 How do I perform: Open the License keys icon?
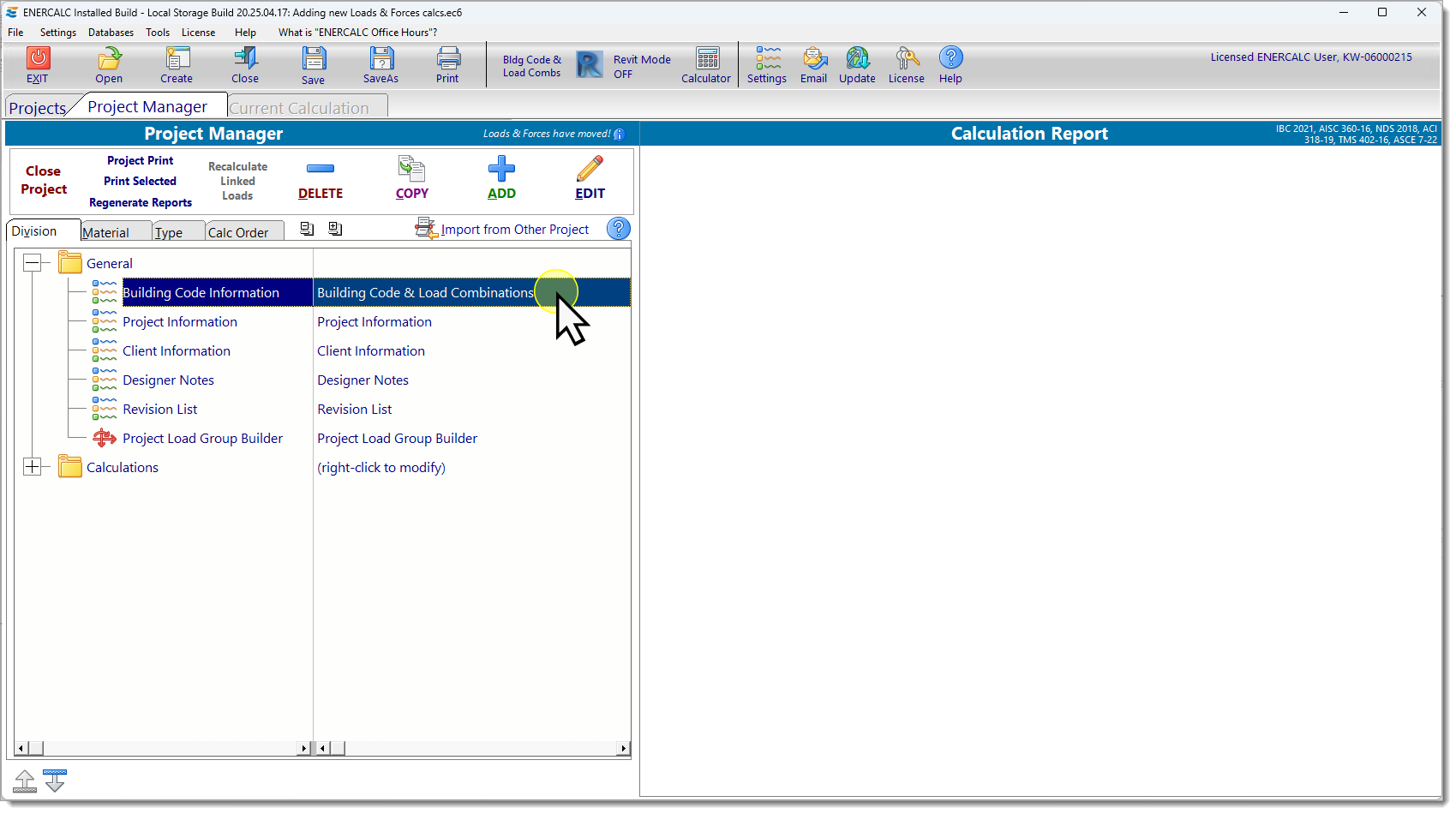[x=907, y=57]
